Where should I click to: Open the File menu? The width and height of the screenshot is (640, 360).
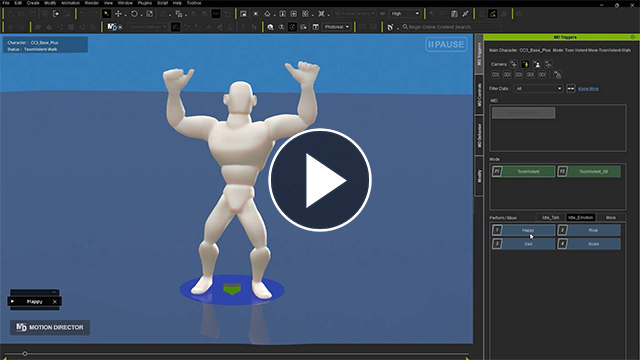pos(6,3)
